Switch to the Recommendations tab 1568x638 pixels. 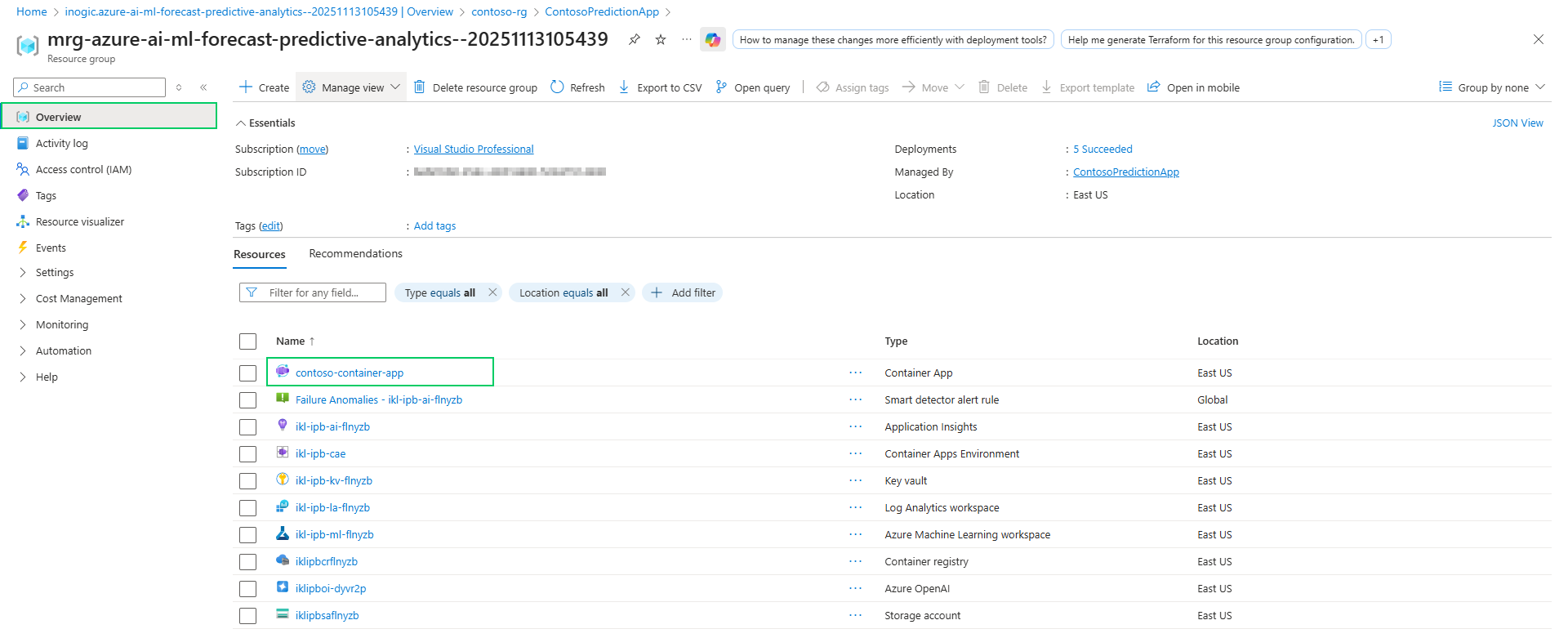(x=355, y=254)
